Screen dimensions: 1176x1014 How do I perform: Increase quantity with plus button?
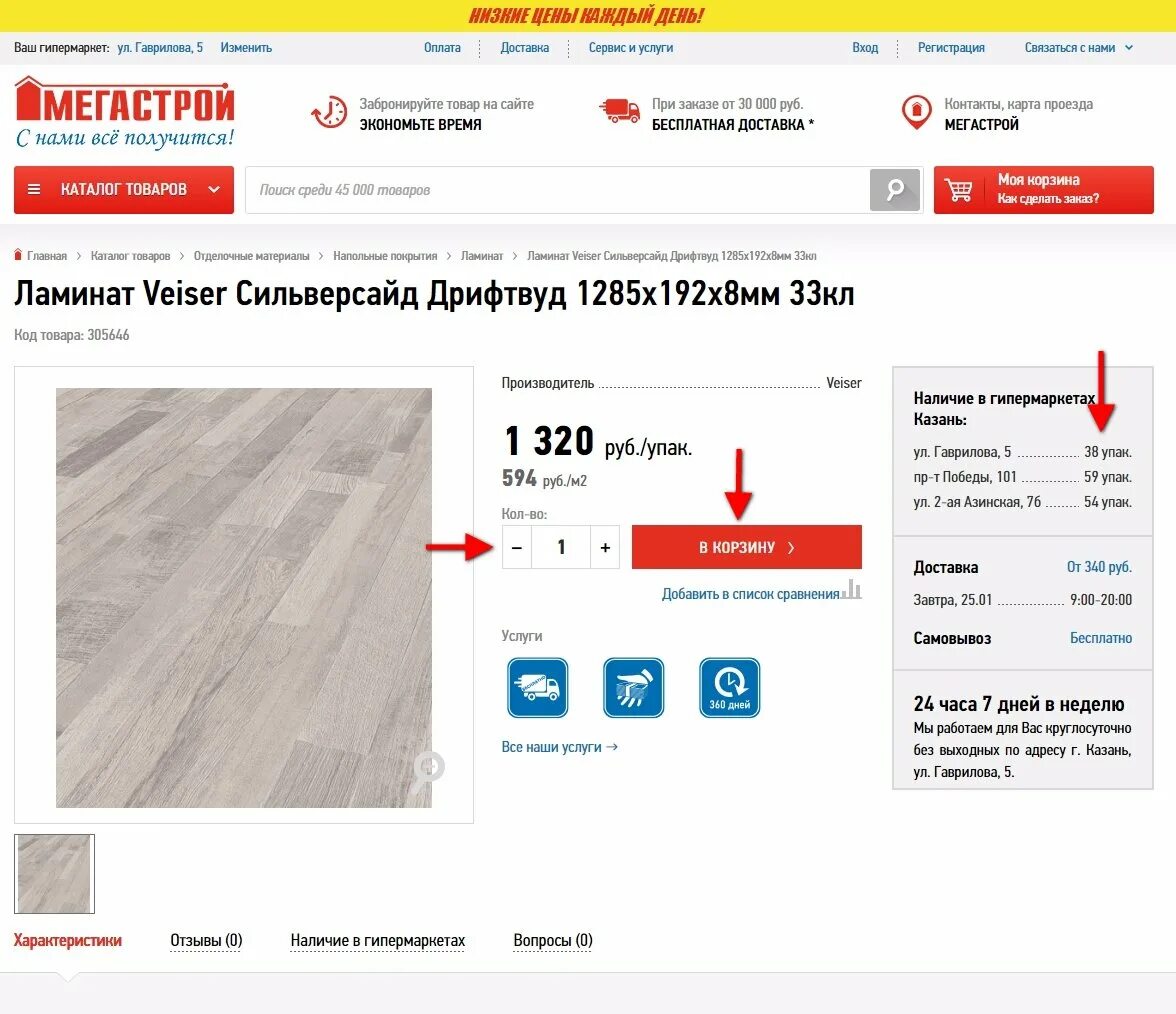pos(605,548)
